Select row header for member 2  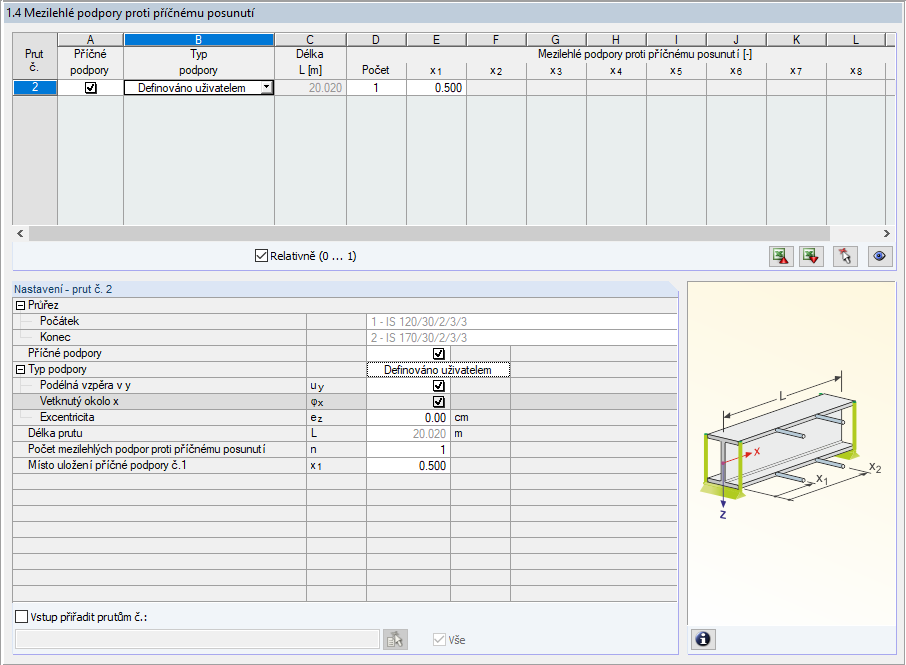(35, 87)
